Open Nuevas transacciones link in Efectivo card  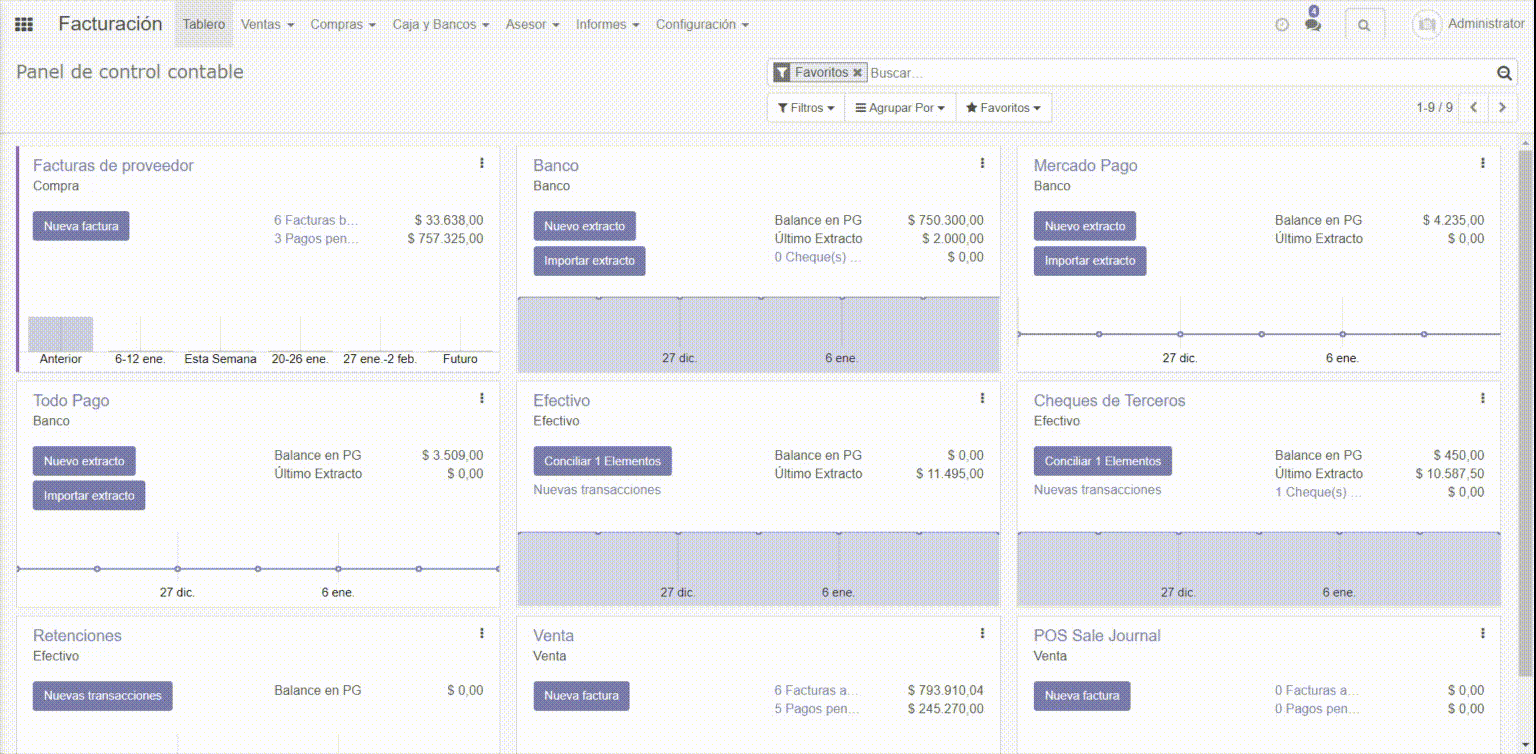597,490
